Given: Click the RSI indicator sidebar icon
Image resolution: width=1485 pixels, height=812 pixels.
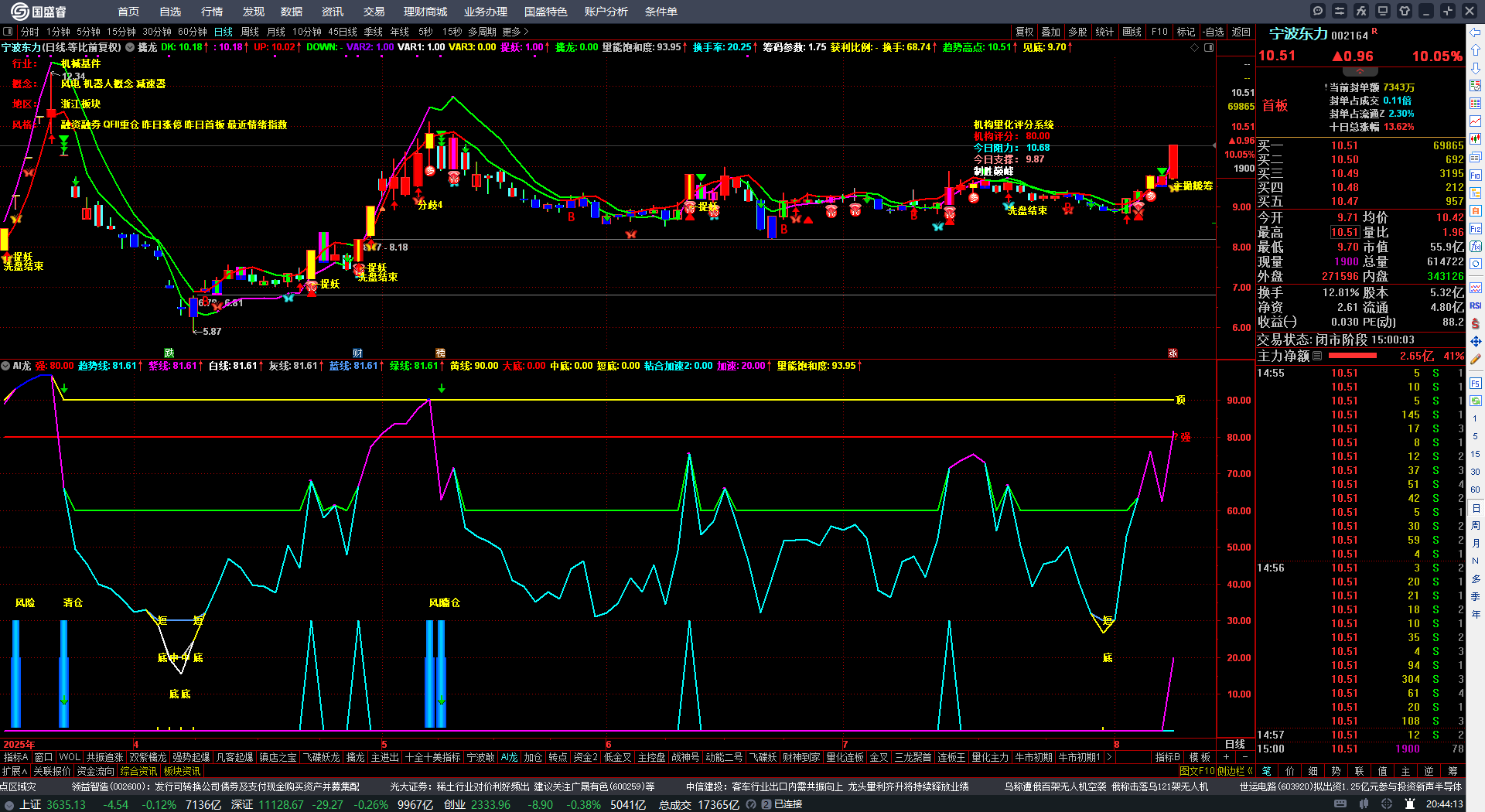Looking at the screenshot, I should 1476,305.
